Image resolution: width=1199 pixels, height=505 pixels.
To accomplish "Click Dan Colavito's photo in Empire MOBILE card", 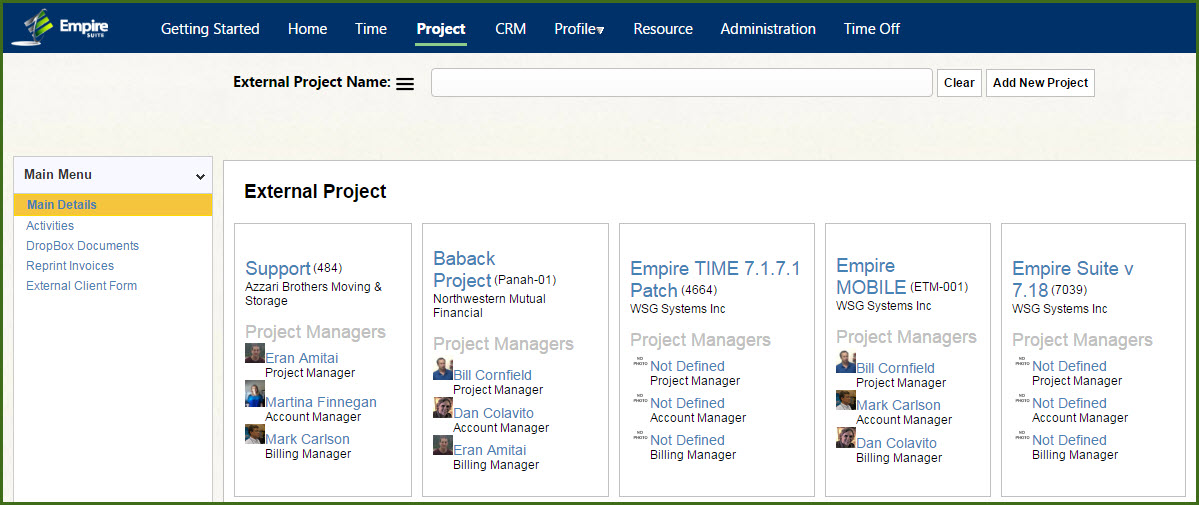I will click(x=846, y=437).
